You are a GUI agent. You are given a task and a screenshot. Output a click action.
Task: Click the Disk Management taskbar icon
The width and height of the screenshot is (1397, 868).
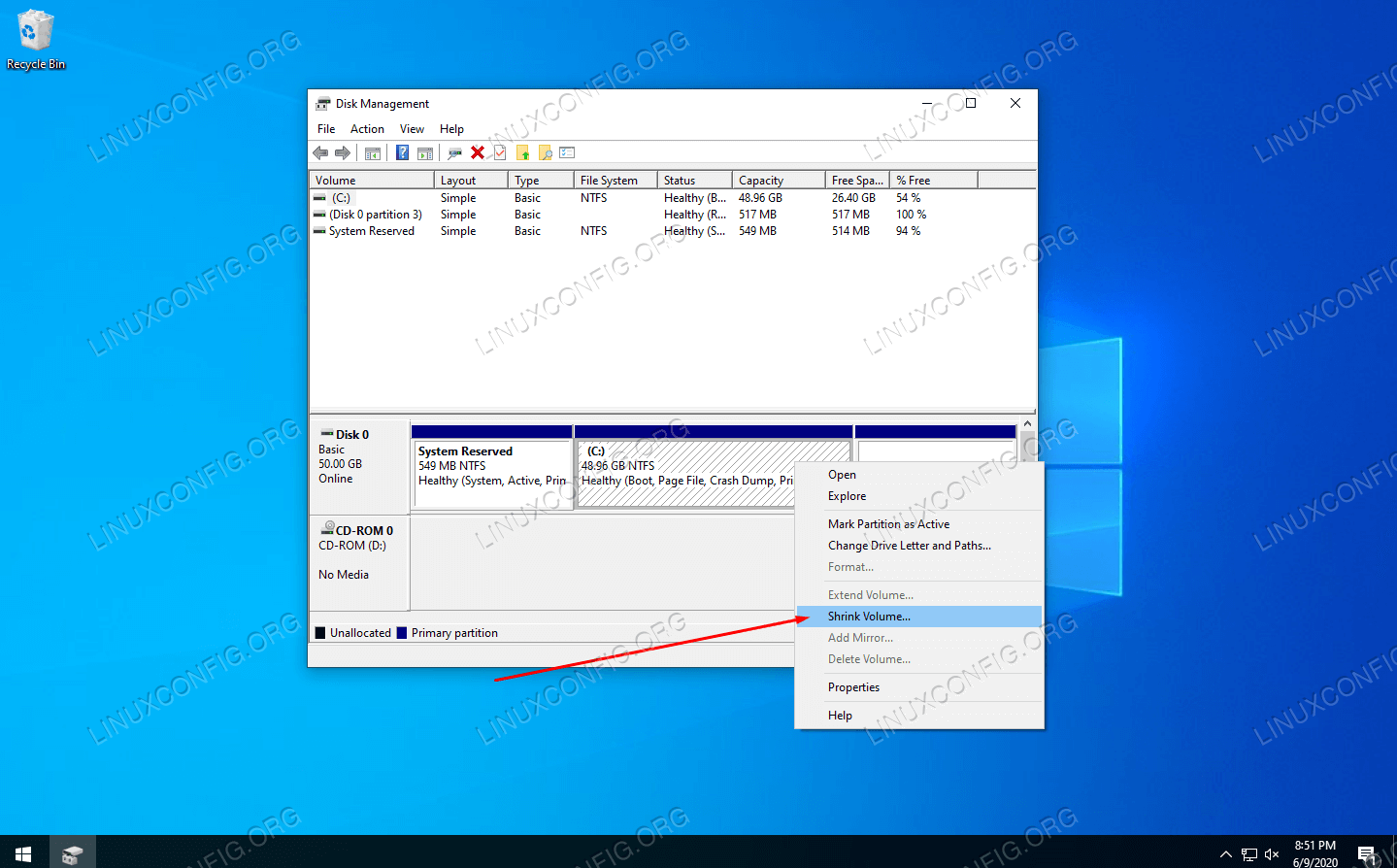pos(72,852)
